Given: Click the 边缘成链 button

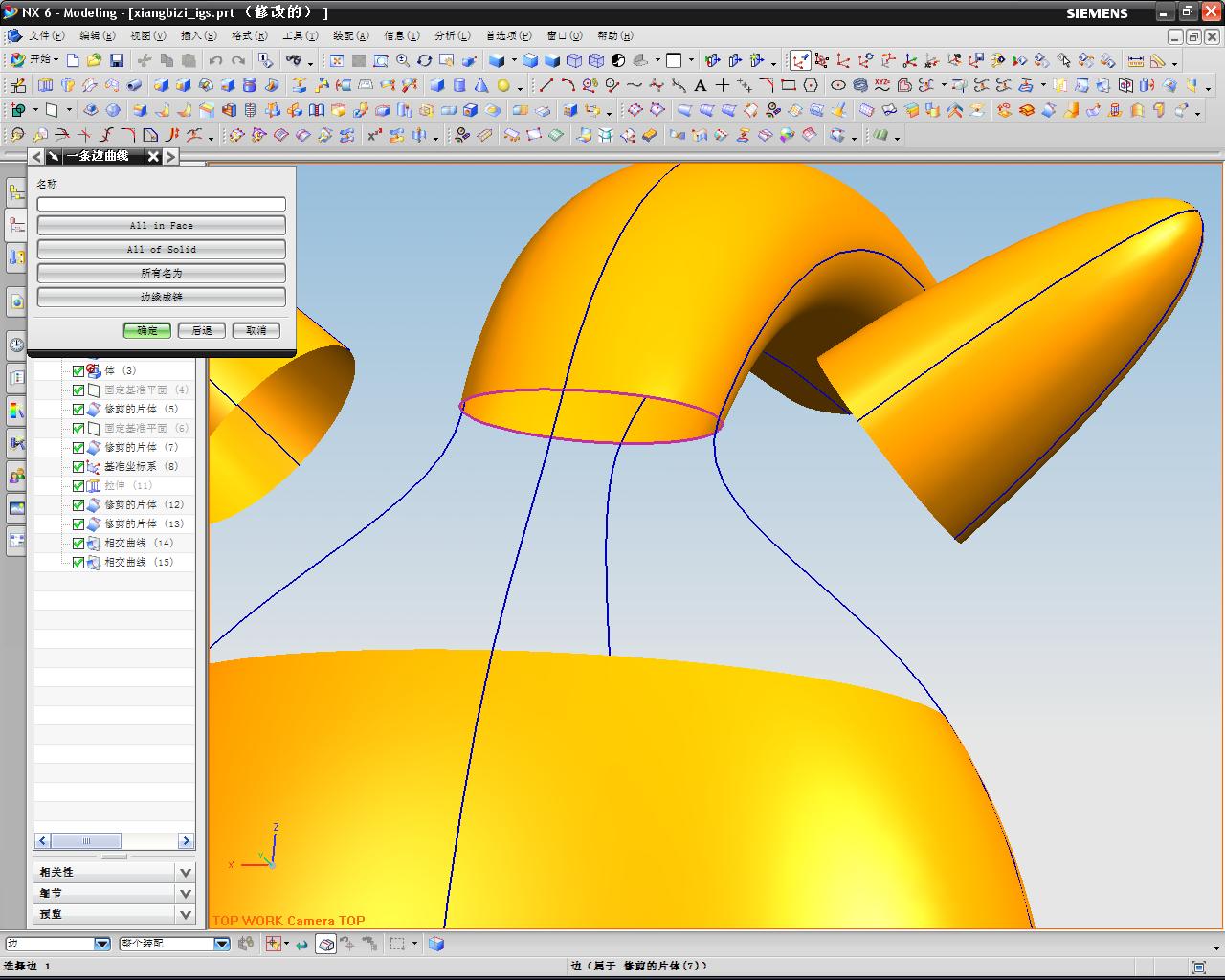Looking at the screenshot, I should pyautogui.click(x=162, y=298).
